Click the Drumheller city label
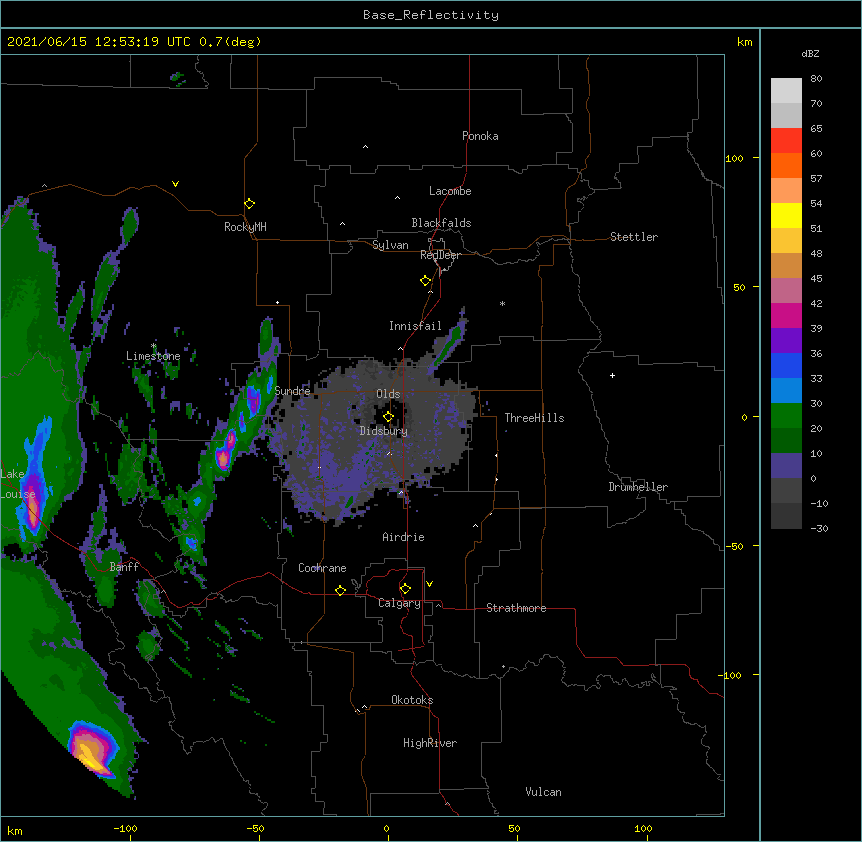862x842 pixels. point(638,487)
